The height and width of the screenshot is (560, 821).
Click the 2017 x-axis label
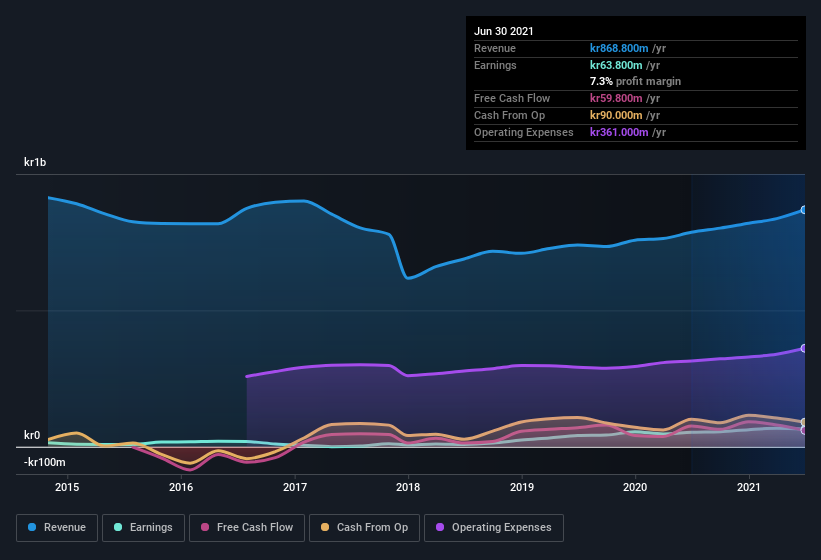(x=295, y=487)
